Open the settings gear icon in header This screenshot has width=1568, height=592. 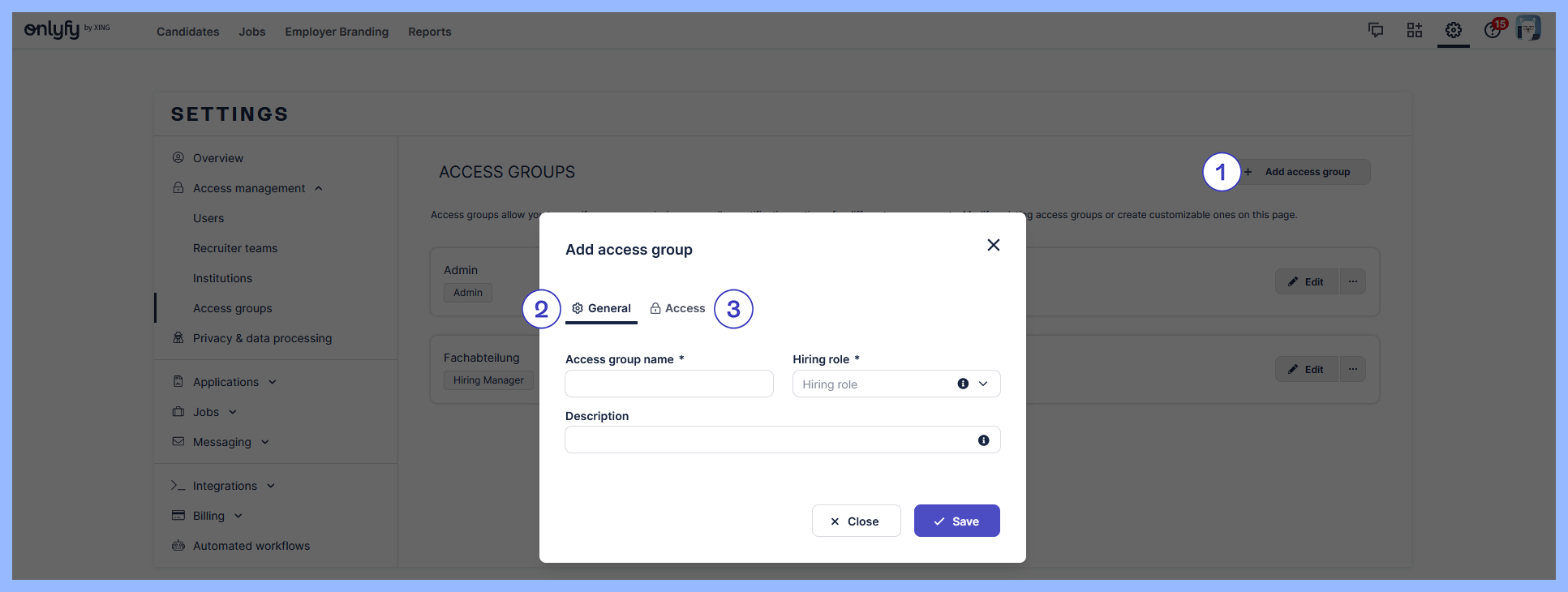pos(1454,30)
